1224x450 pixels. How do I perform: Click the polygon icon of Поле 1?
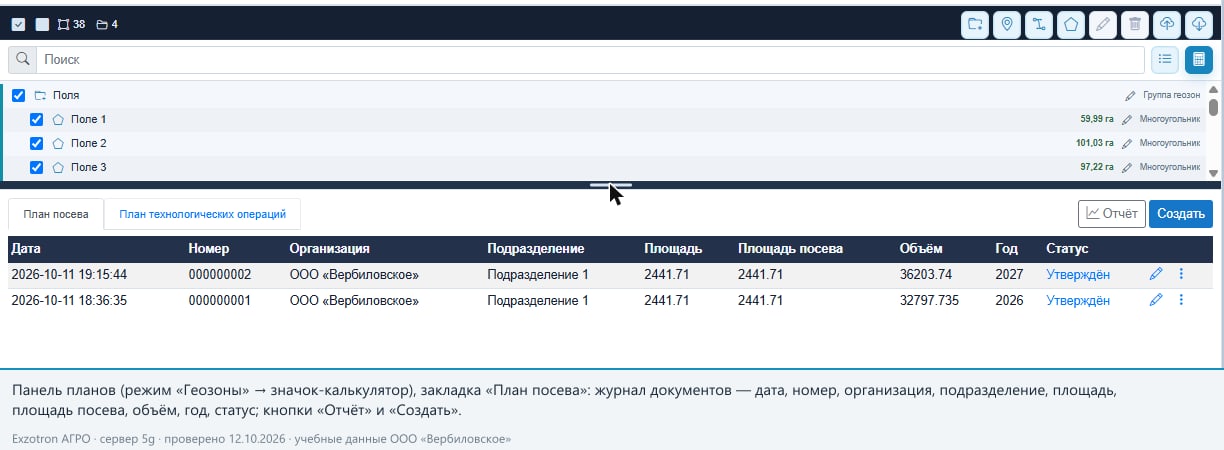(58, 120)
